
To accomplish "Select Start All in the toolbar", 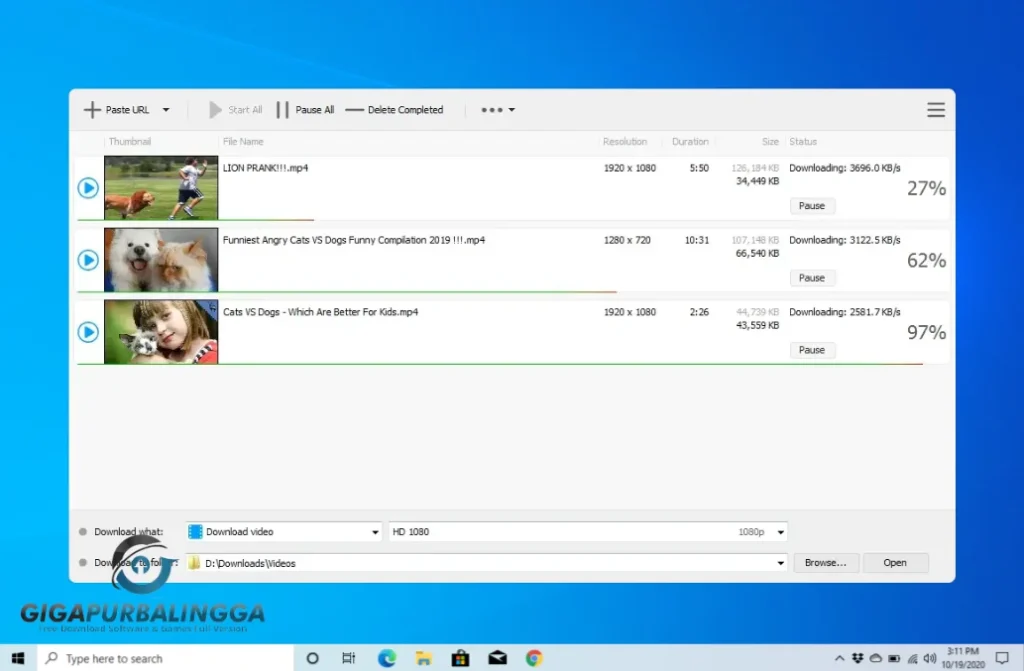I will pos(236,110).
